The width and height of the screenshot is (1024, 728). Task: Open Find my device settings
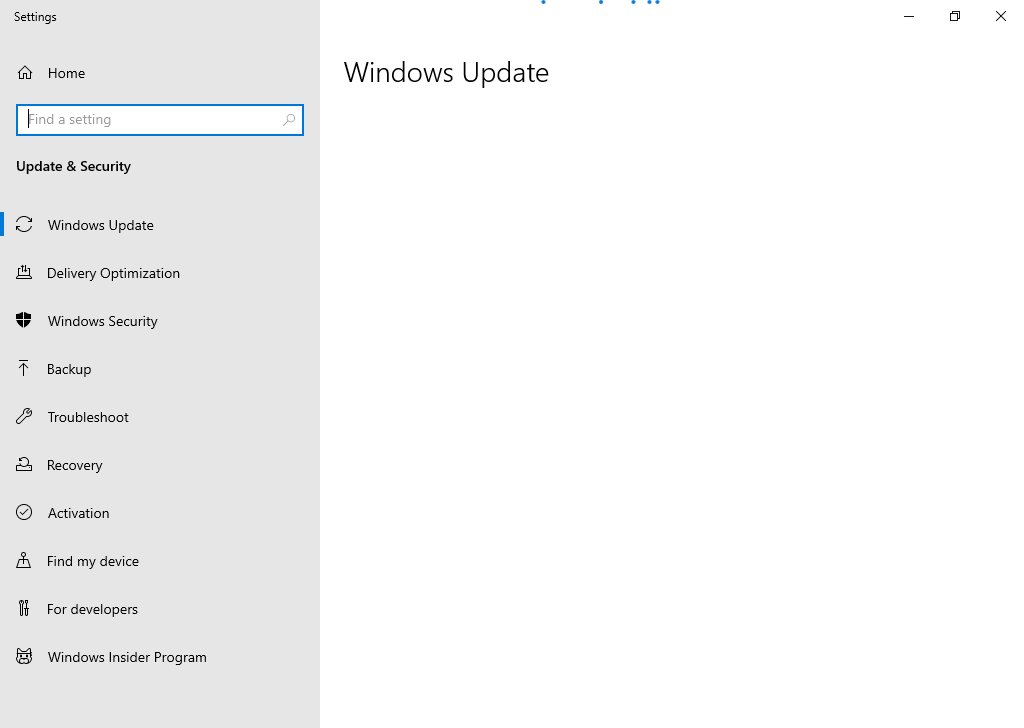click(x=160, y=561)
